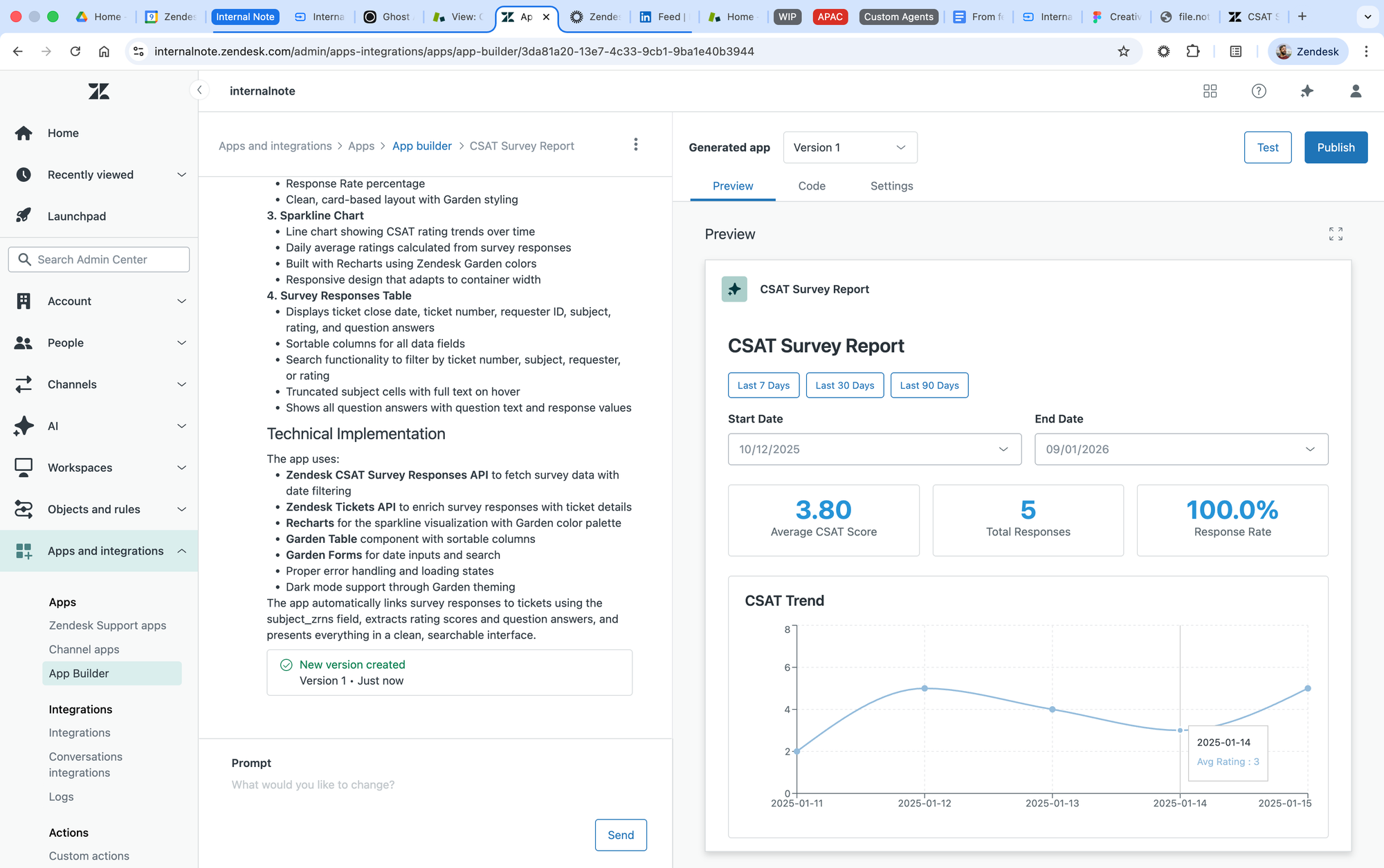Collapse the sidebar with the chevron button
1384x868 pixels.
pyautogui.click(x=199, y=90)
